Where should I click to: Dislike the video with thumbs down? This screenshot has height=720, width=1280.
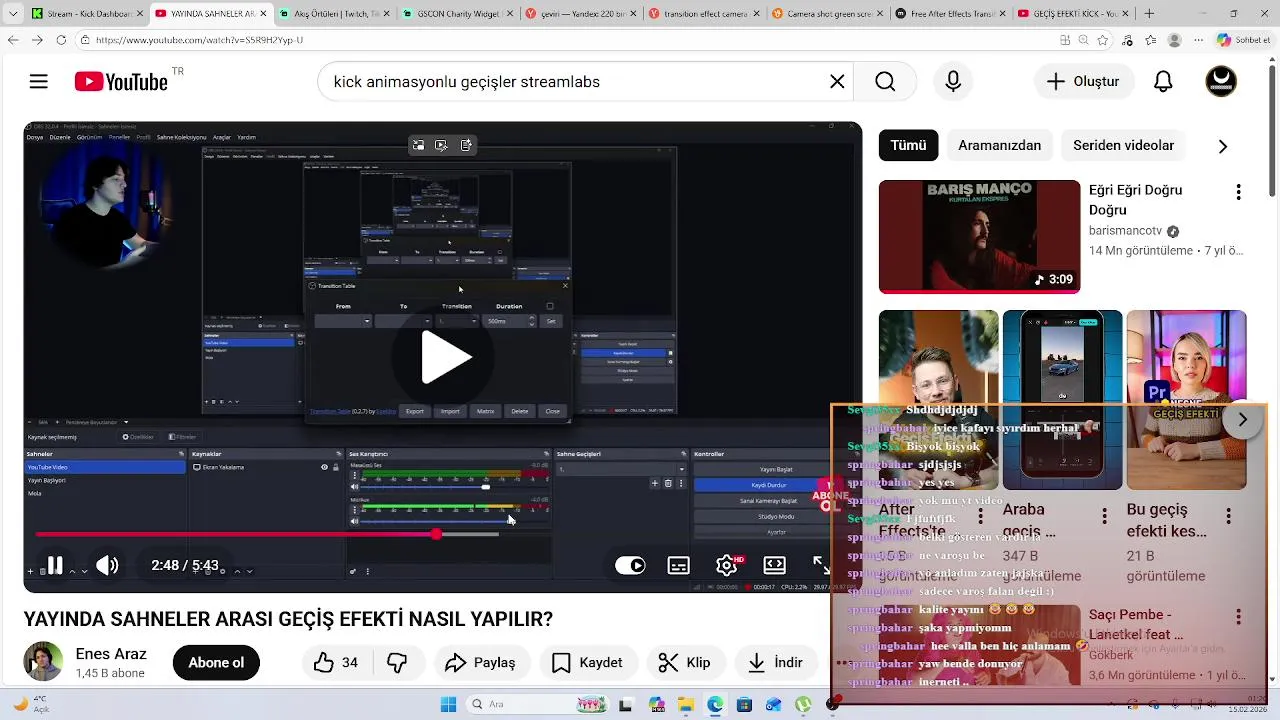[x=397, y=663]
